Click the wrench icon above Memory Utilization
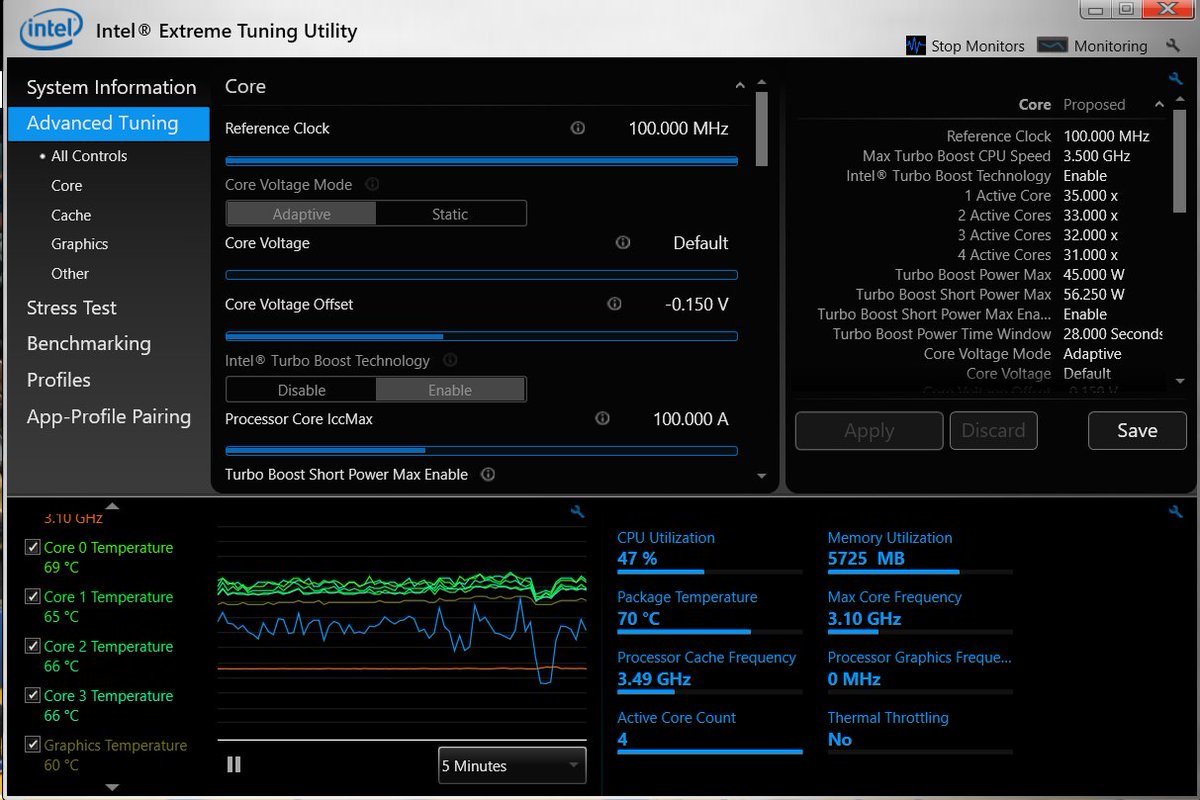Image resolution: width=1200 pixels, height=800 pixels. (1176, 512)
